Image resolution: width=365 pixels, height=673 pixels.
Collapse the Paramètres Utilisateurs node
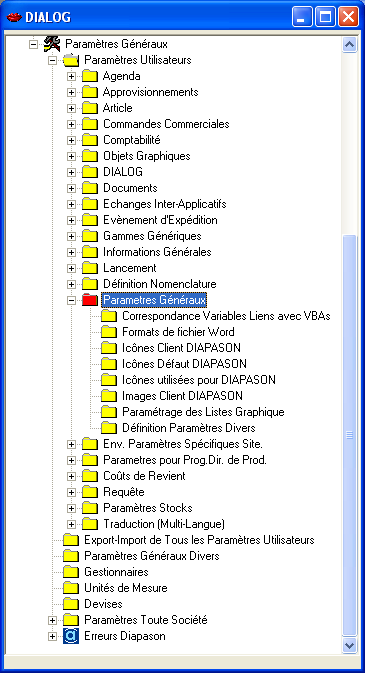[52, 61]
